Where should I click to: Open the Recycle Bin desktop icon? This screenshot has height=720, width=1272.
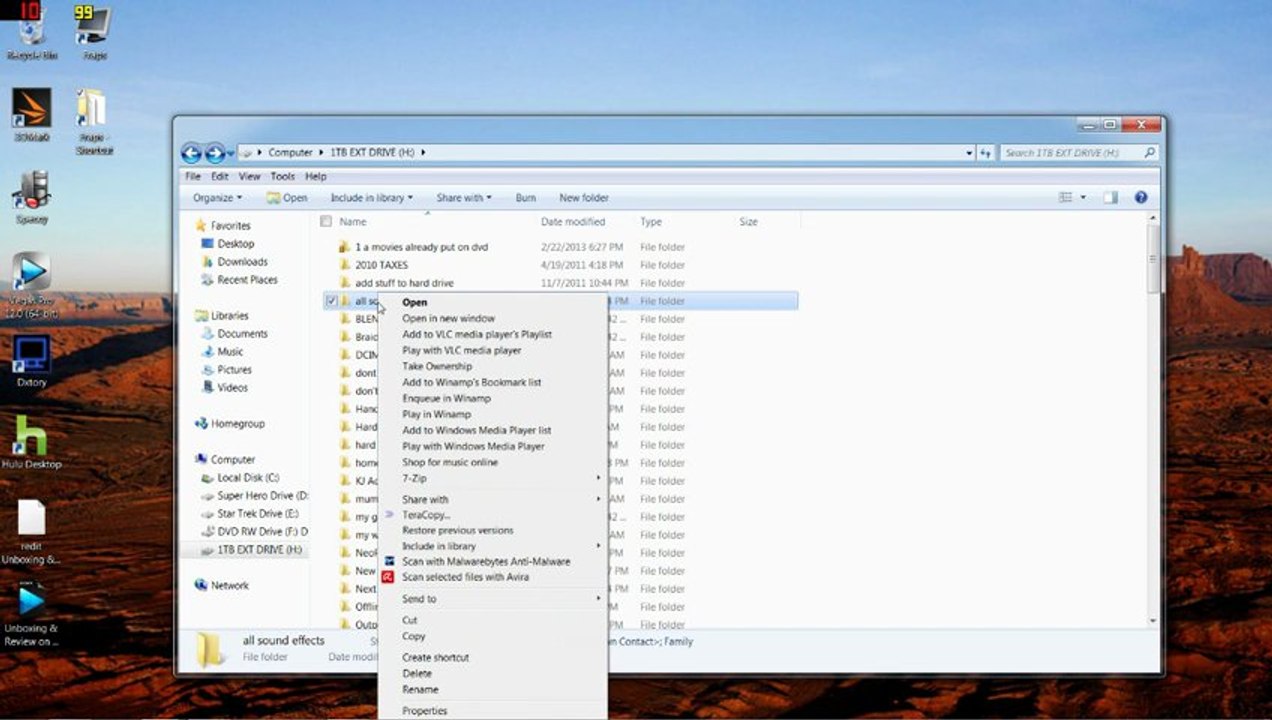tap(30, 35)
